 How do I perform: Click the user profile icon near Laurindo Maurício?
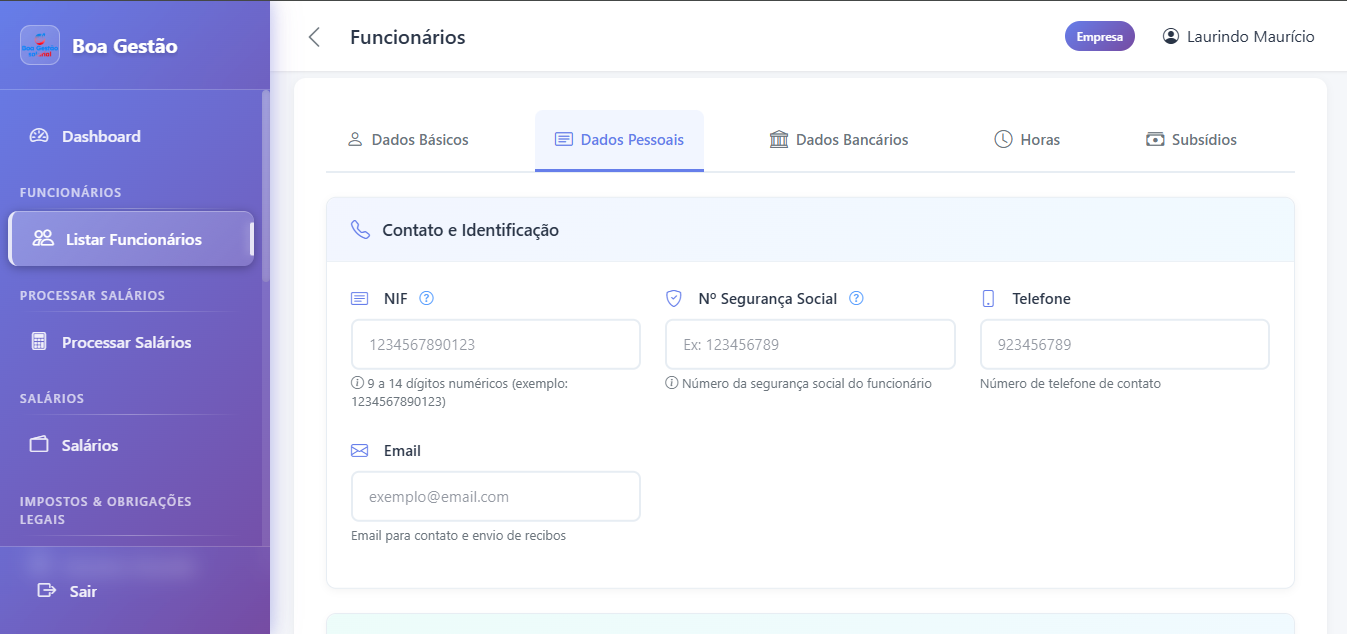pyautogui.click(x=1169, y=36)
